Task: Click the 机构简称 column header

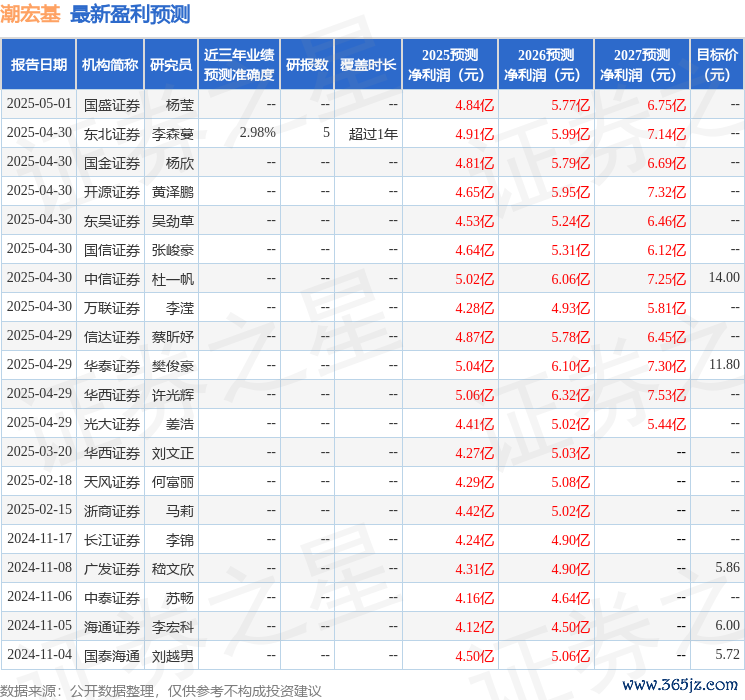Action: click(x=110, y=65)
